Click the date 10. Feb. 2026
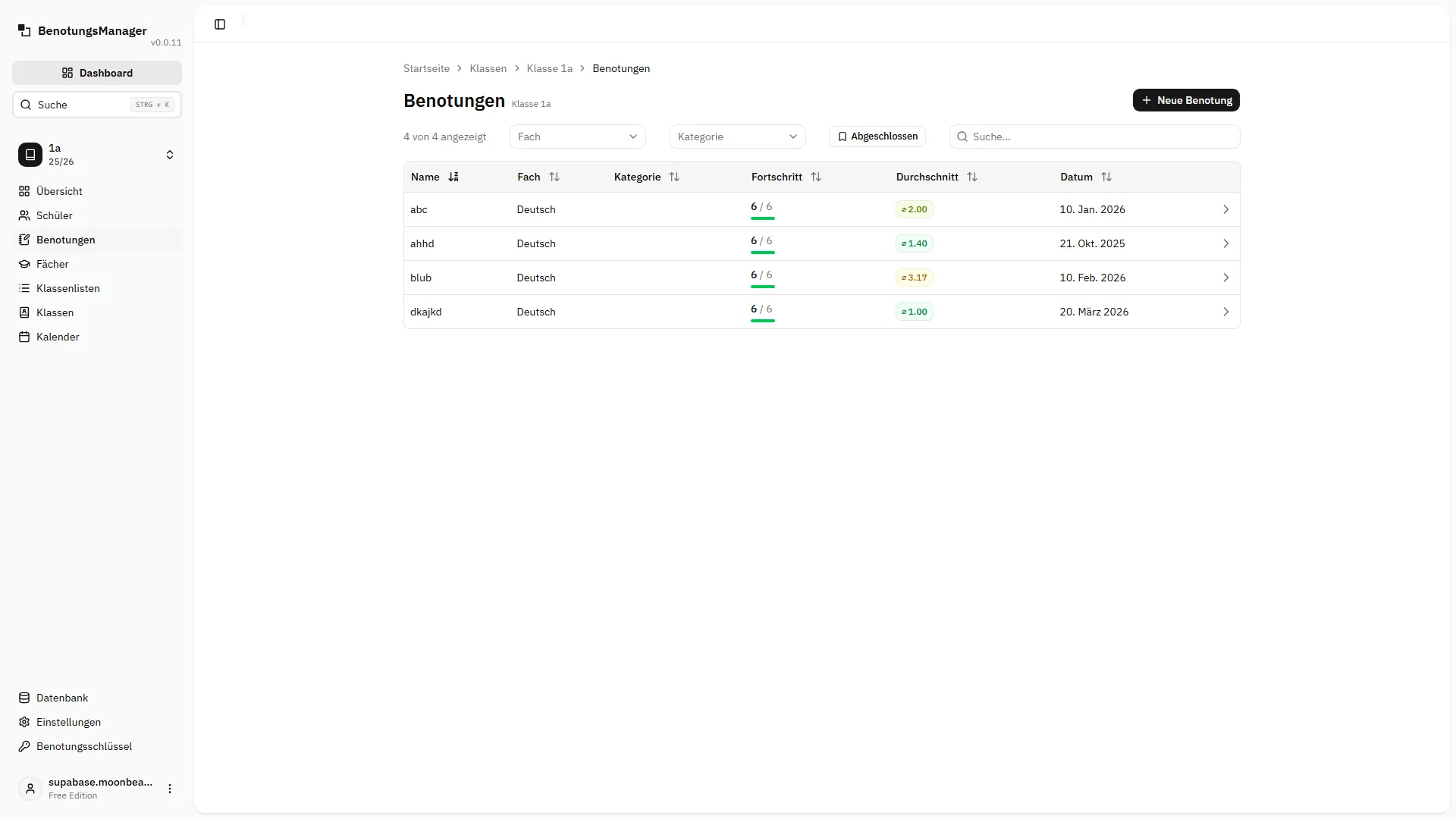This screenshot has height=819, width=1456. [x=1092, y=278]
